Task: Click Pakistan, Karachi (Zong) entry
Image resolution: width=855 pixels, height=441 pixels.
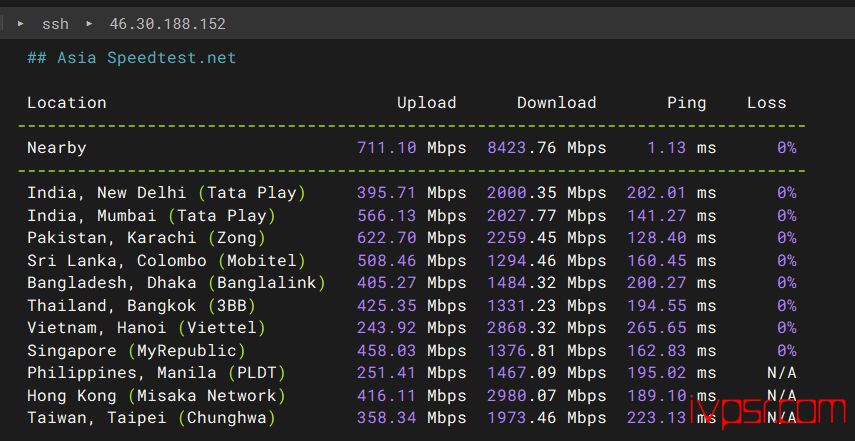Action: pos(147,238)
